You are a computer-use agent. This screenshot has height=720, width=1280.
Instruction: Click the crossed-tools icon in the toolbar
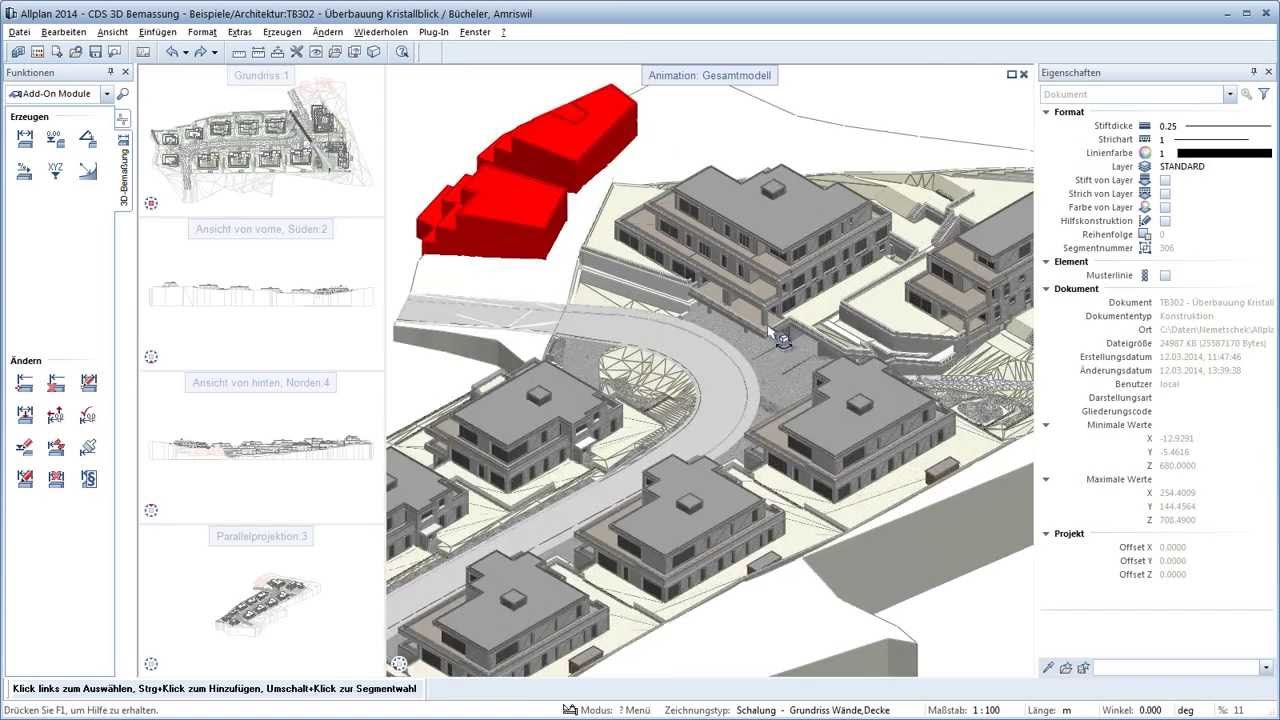click(x=296, y=52)
